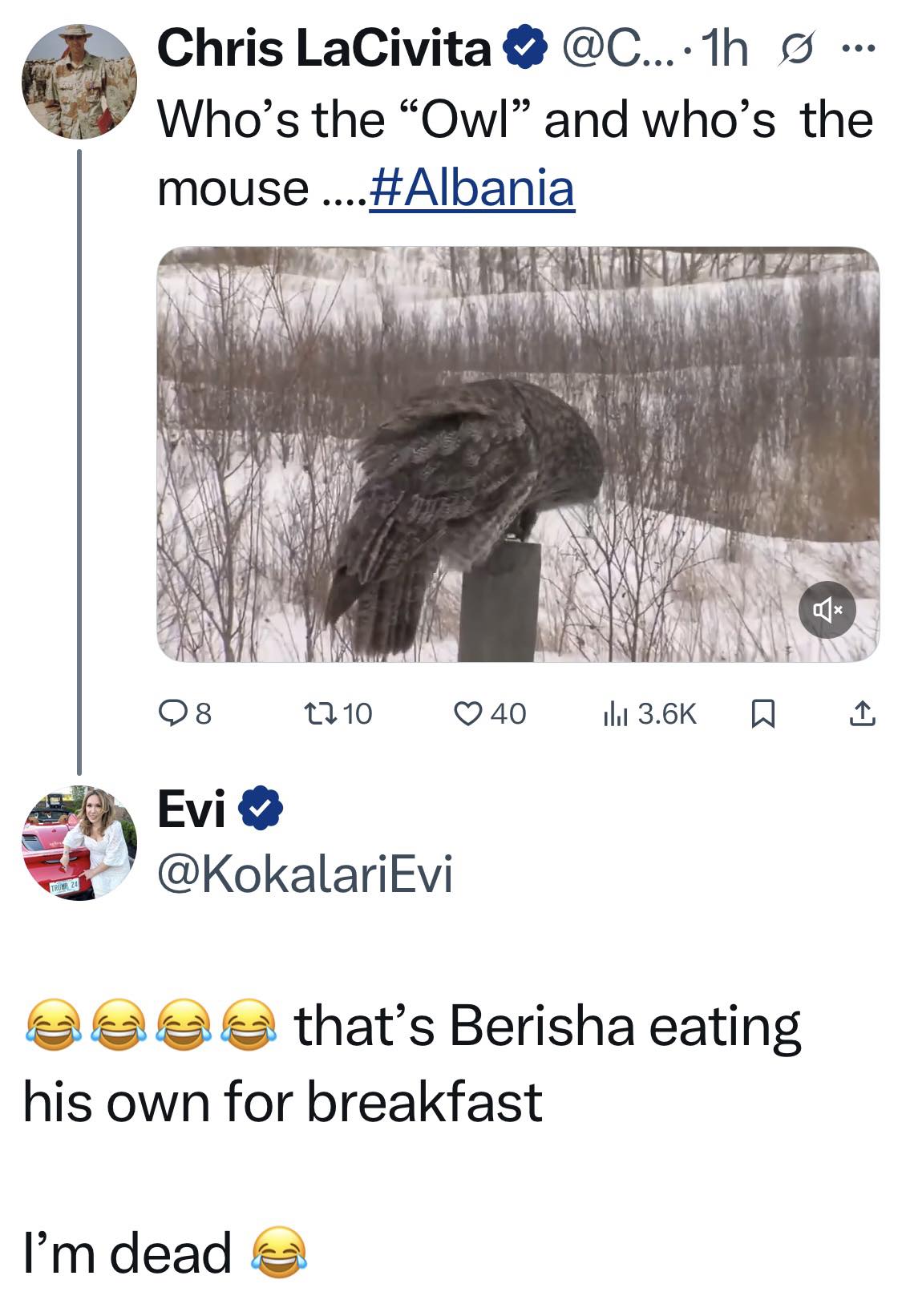
Task: Click the 1h timestamp of the tweet
Action: (724, 50)
